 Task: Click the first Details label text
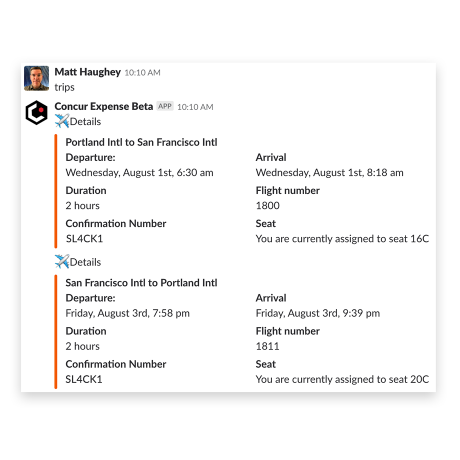85,122
